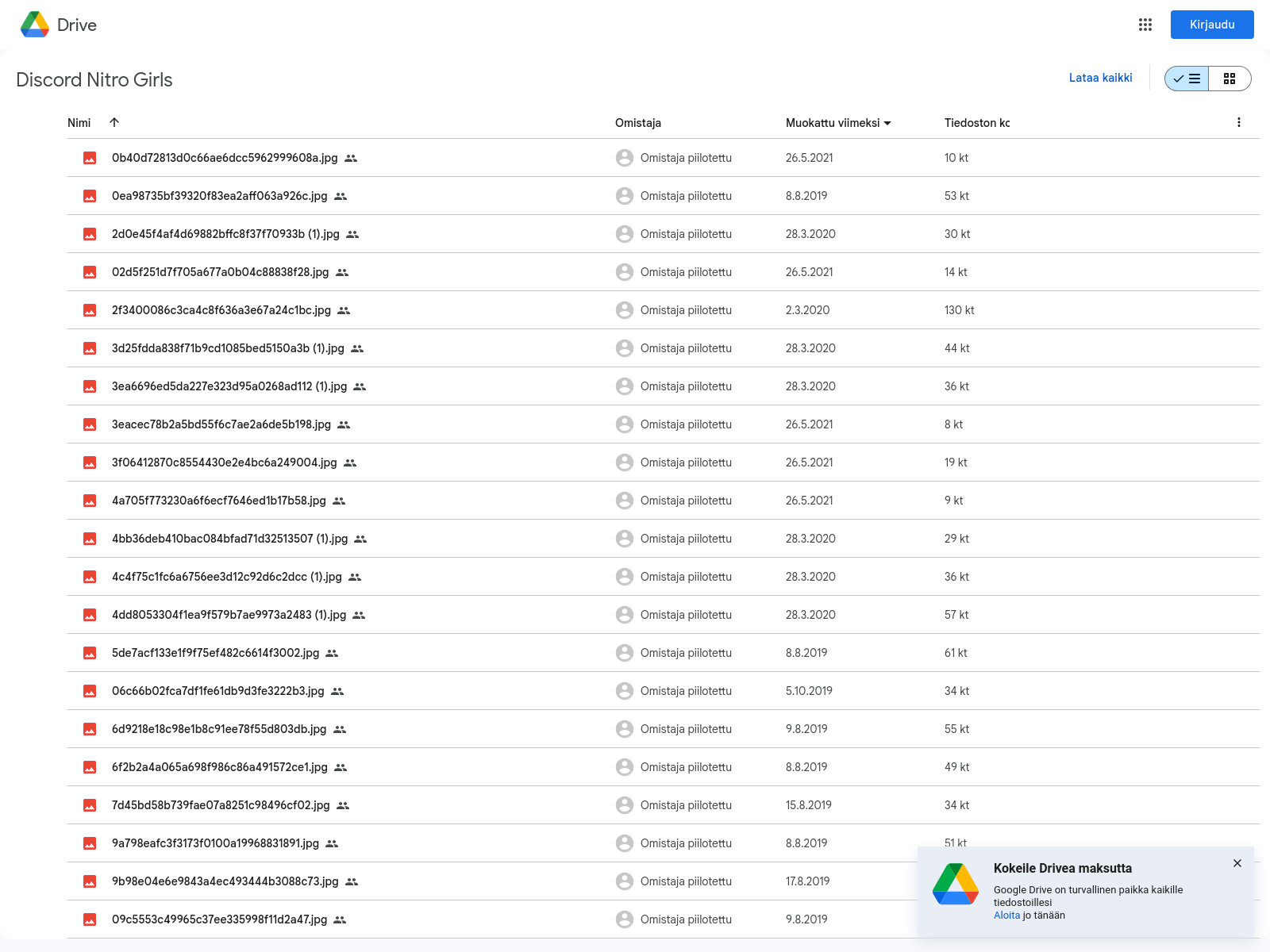Select file 5de7acf133e1f9f75ef482c6614f3002.jpg
The width and height of the screenshot is (1270, 952).
215,653
